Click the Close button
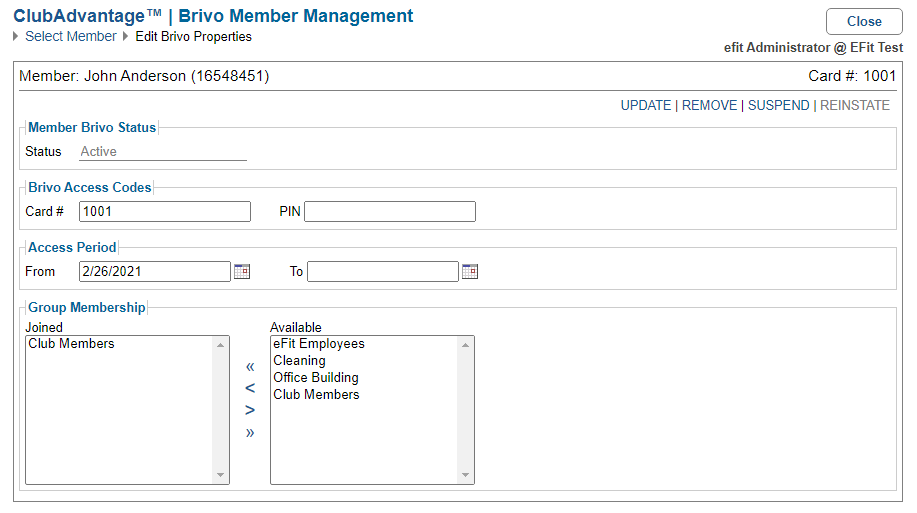This screenshot has height=513, width=917. pyautogui.click(x=864, y=22)
